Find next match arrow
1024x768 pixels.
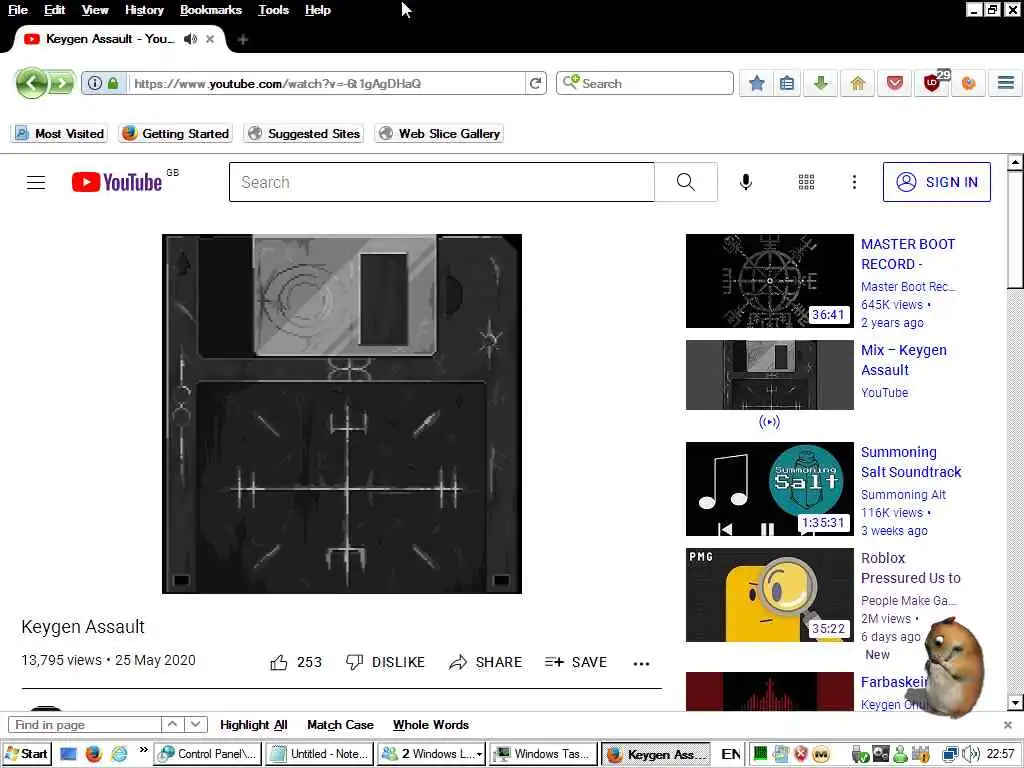pyautogui.click(x=195, y=724)
